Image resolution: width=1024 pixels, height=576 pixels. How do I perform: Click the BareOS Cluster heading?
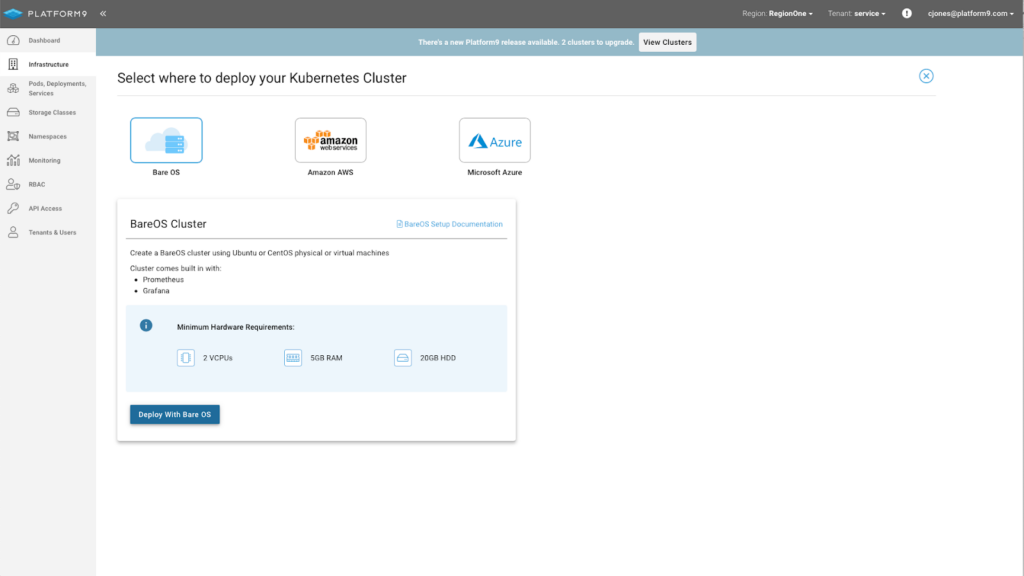click(168, 224)
